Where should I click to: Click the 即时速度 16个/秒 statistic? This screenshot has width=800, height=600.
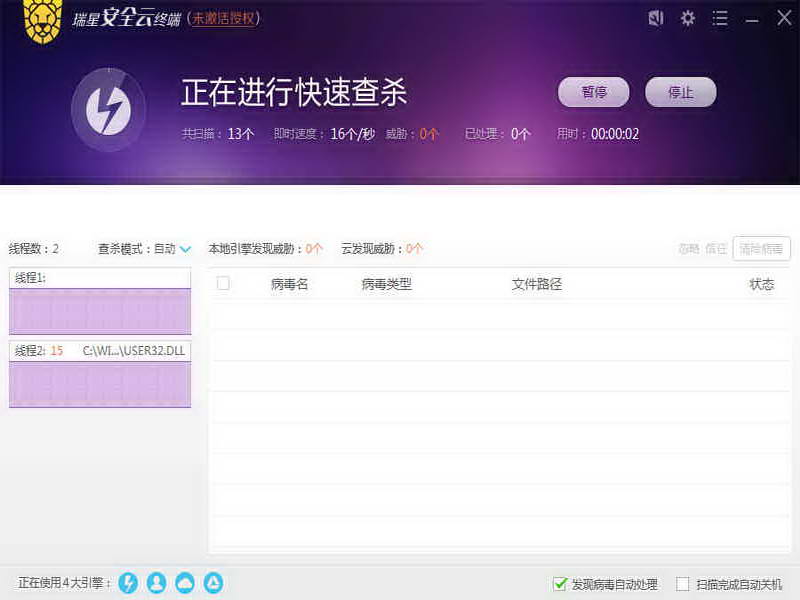324,134
